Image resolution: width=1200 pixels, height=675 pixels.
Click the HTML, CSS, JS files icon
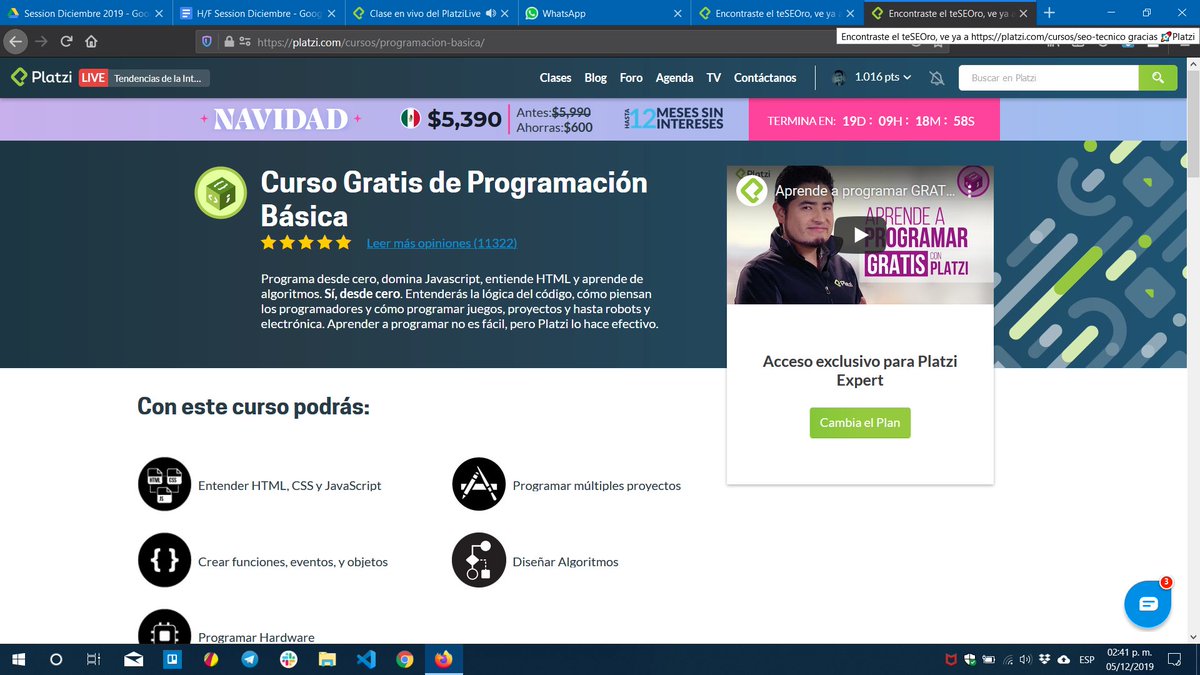click(164, 484)
